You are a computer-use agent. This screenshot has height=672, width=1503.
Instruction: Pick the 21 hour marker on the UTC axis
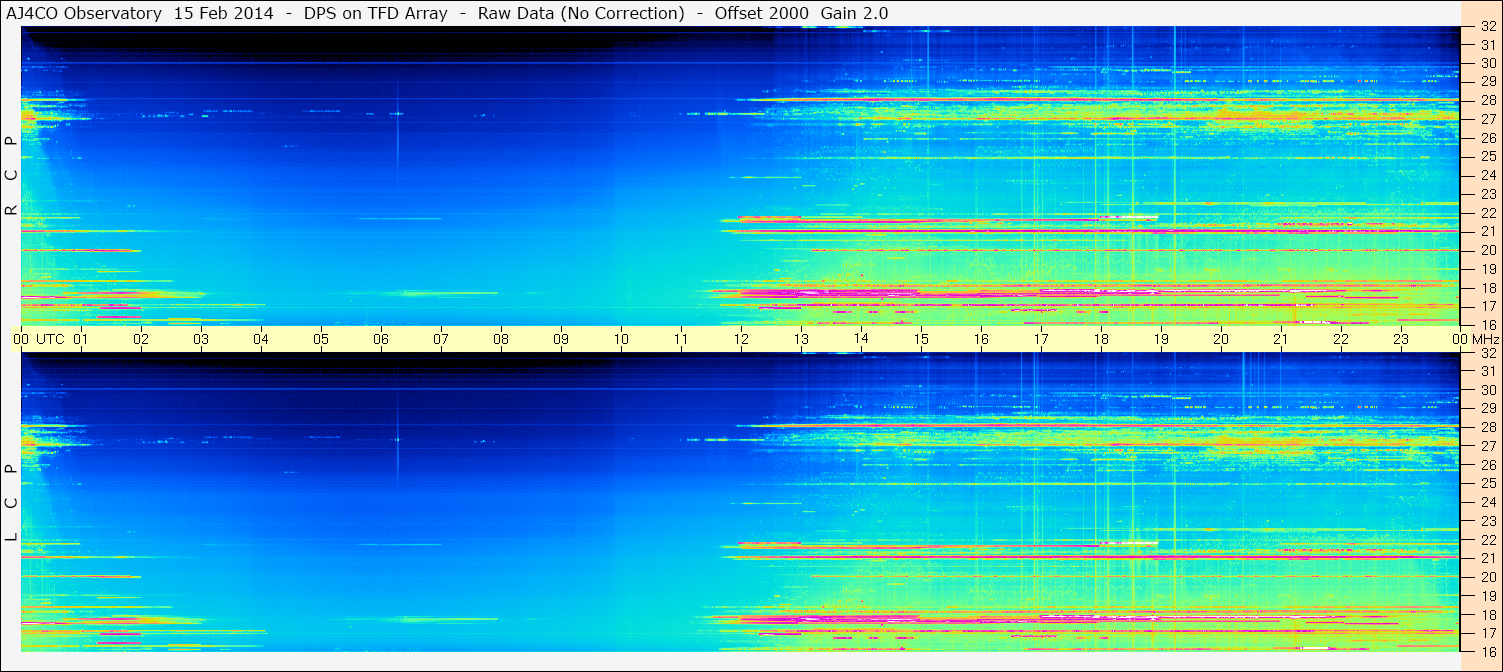(x=1281, y=339)
